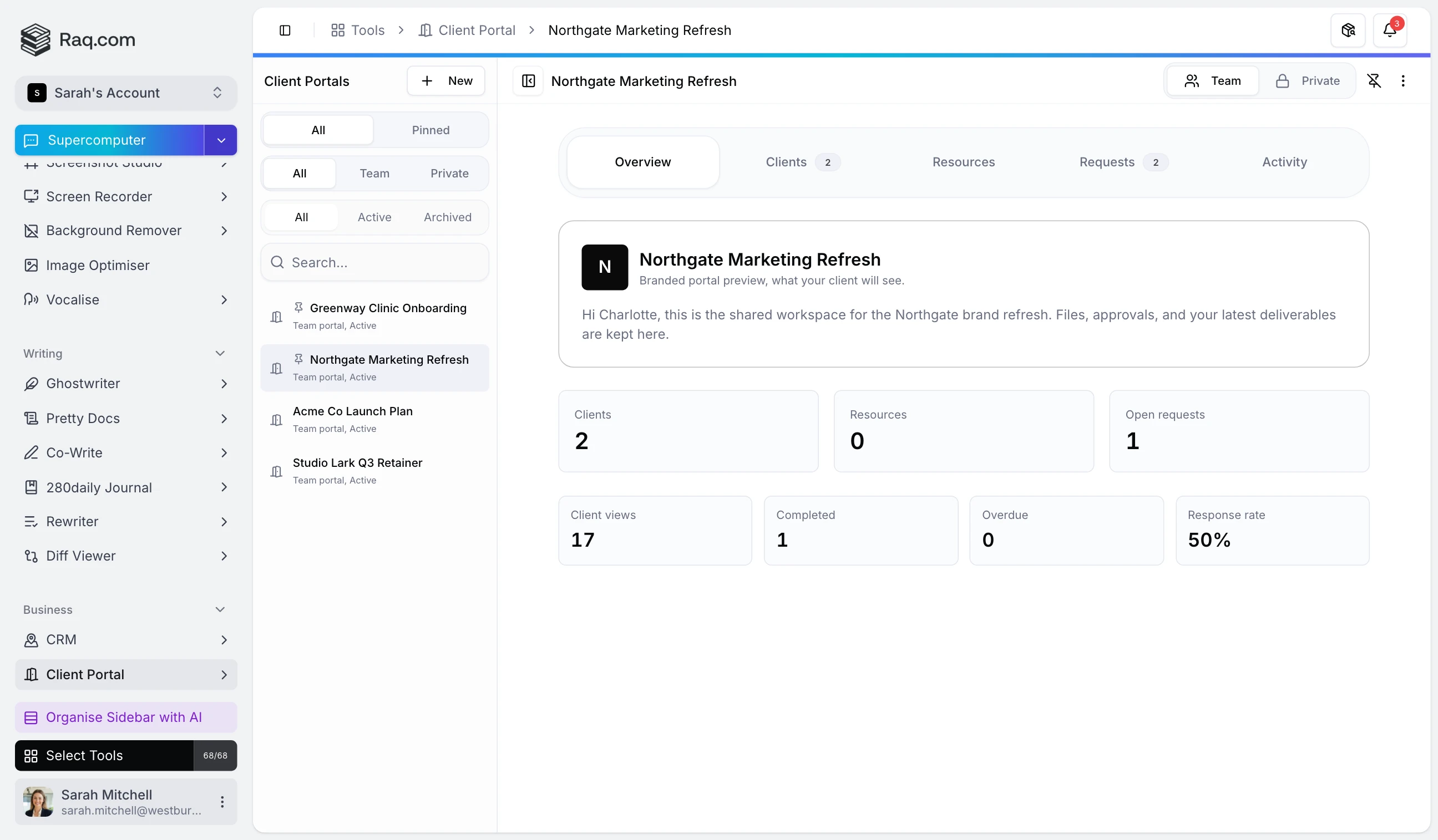Show All portals in pinned filter
Viewport: 1438px width, 840px height.
click(318, 130)
